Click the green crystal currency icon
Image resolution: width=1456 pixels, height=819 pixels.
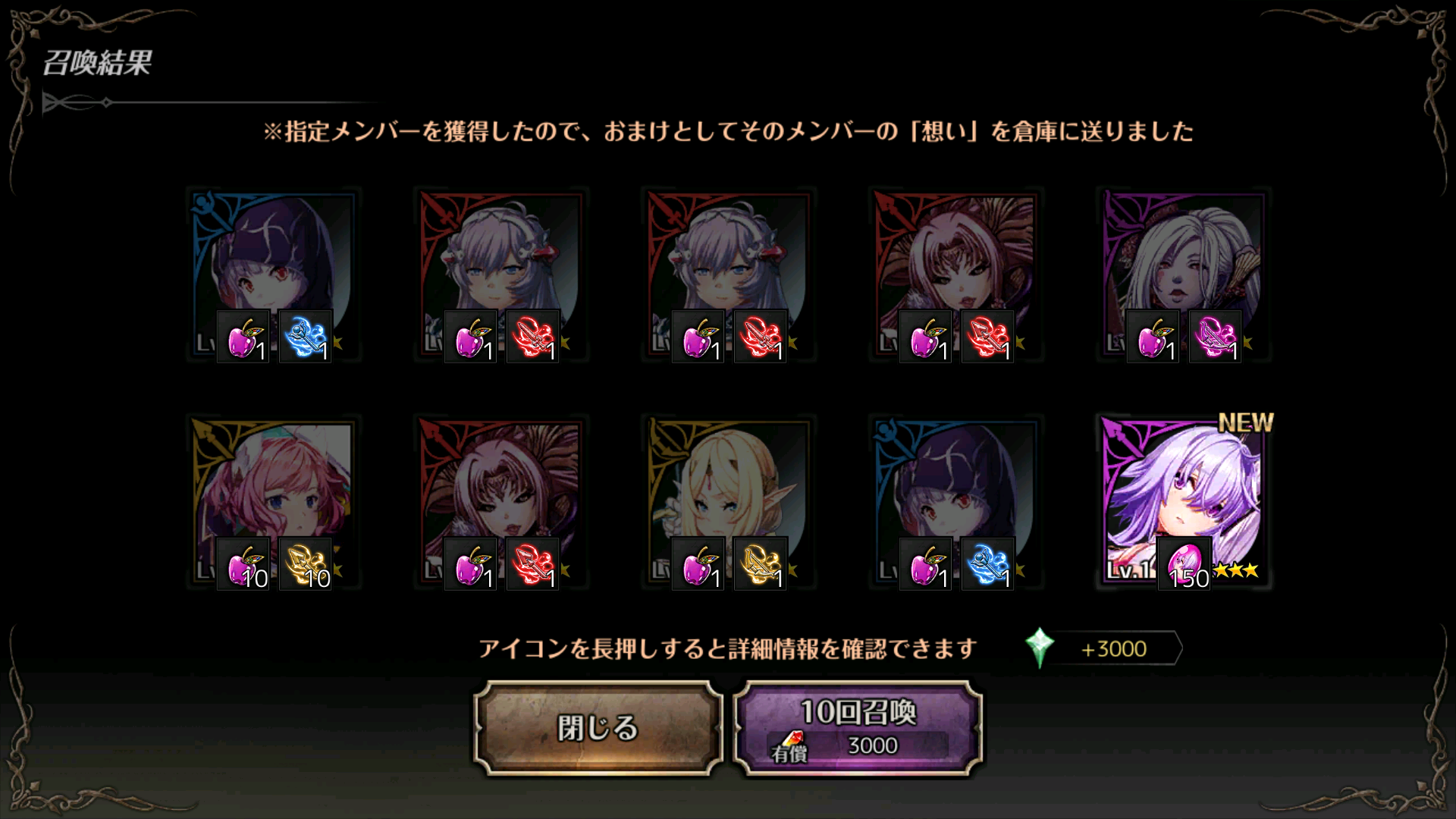tap(1040, 648)
